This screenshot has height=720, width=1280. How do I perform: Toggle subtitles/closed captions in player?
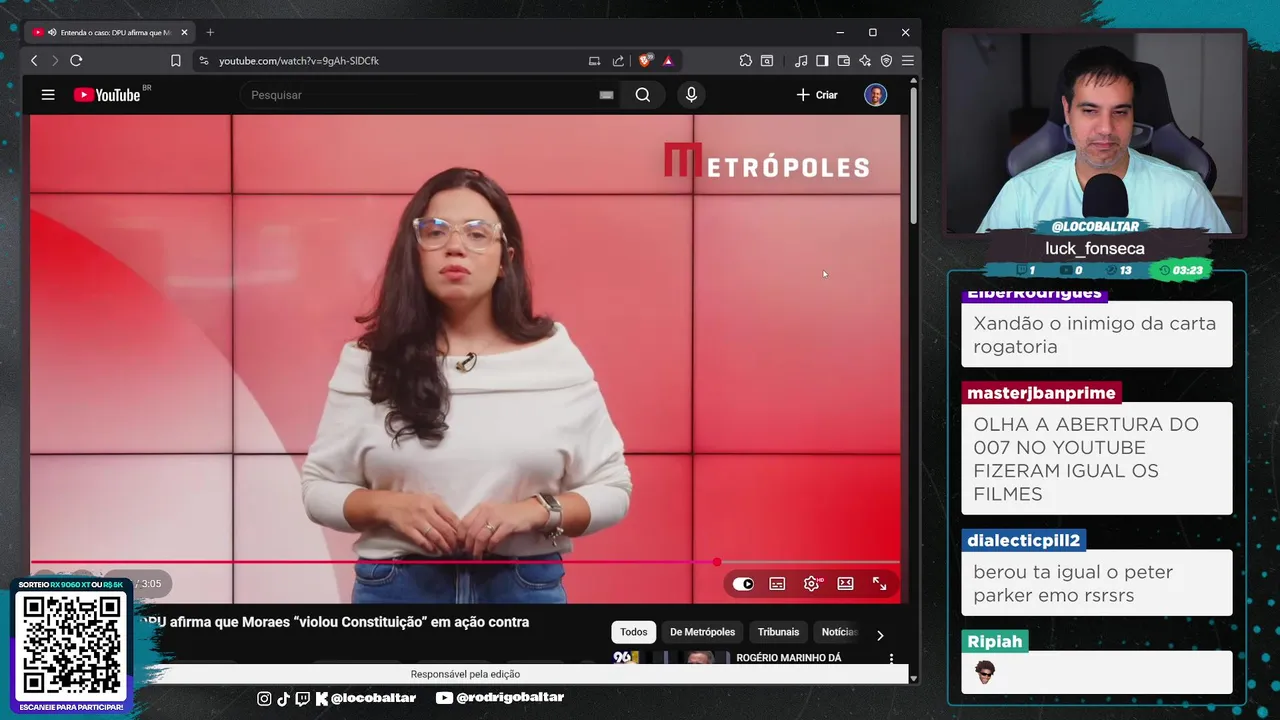(x=777, y=584)
